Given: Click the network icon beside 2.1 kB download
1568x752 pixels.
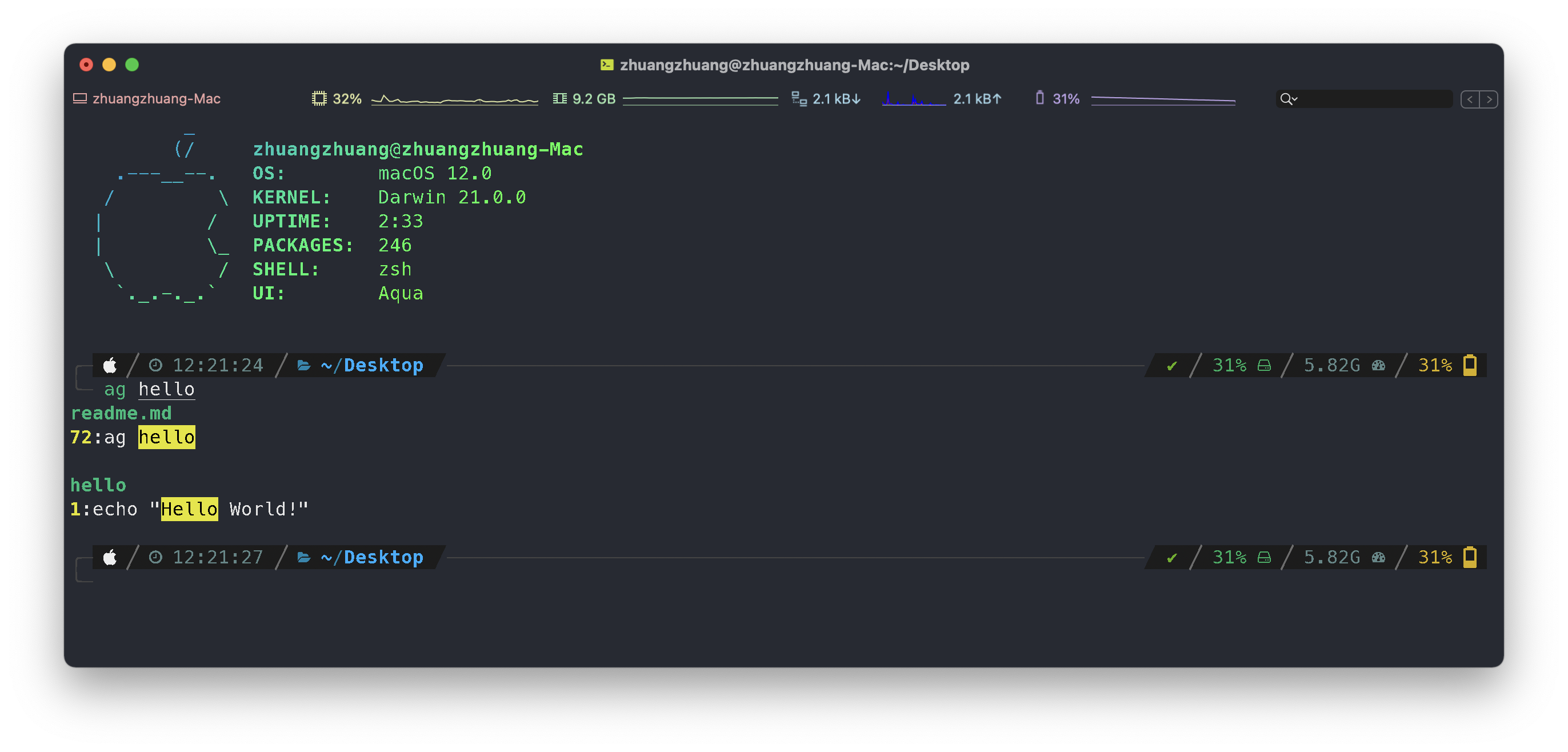Looking at the screenshot, I should coord(799,98).
